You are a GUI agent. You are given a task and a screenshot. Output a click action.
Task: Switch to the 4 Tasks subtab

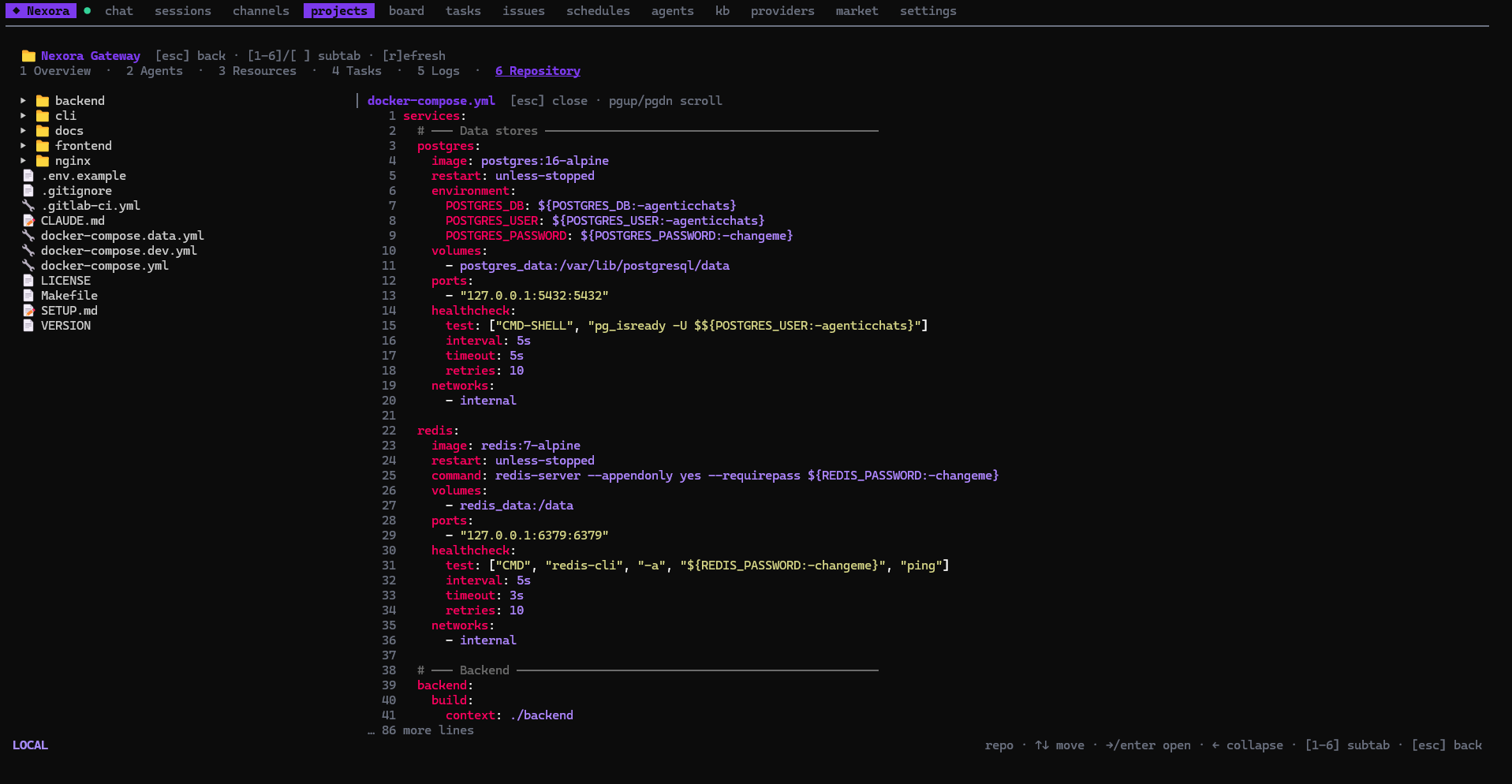357,71
